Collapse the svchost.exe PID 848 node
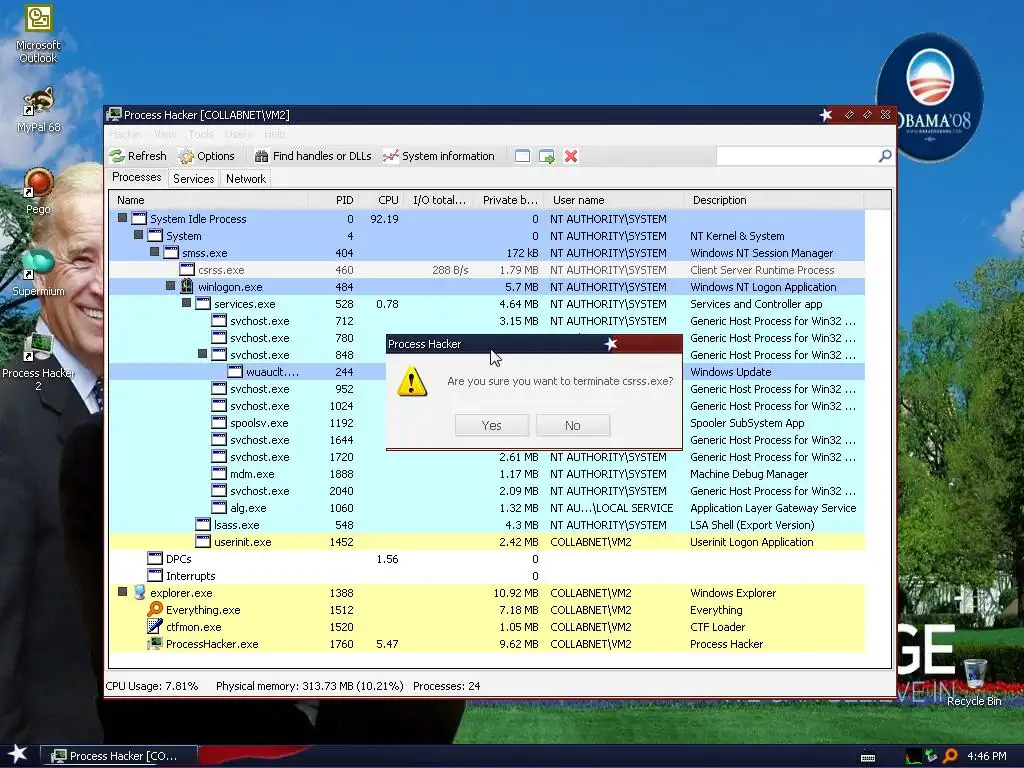1024x768 pixels. pyautogui.click(x=202, y=354)
